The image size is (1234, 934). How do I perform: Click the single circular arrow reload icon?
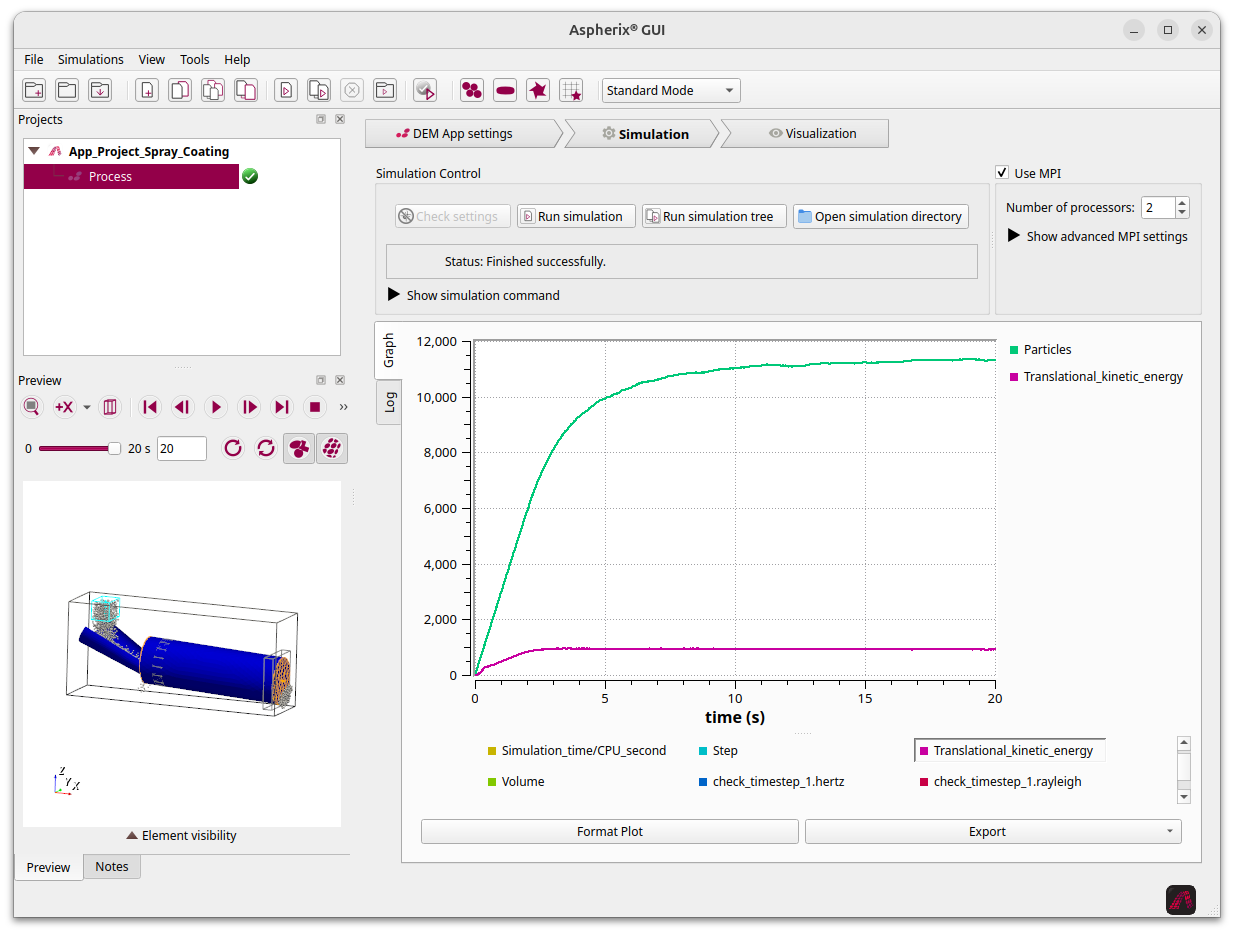(x=233, y=448)
